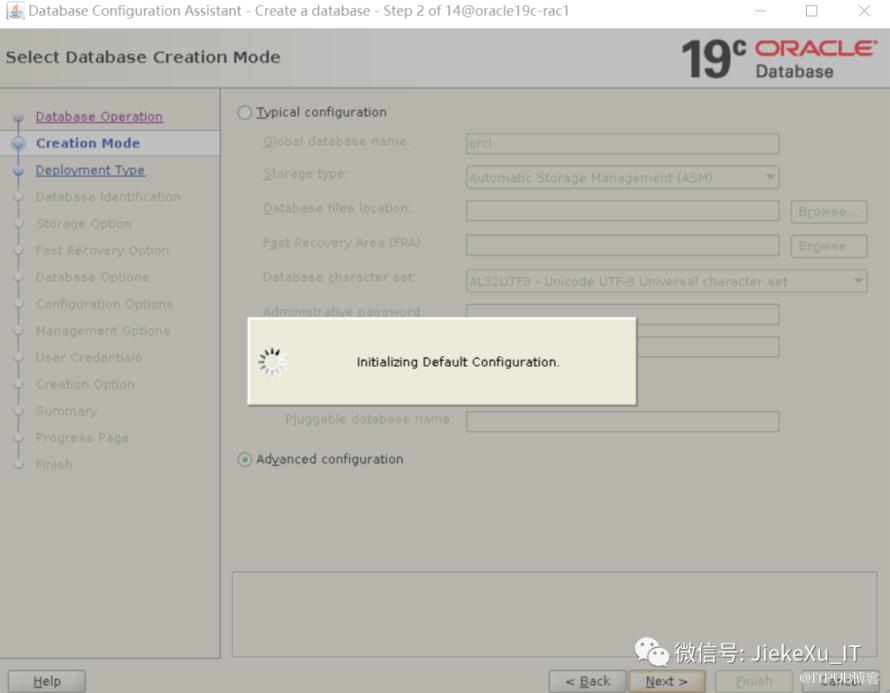Click the User Credentials step
This screenshot has width=890, height=693.
click(89, 357)
